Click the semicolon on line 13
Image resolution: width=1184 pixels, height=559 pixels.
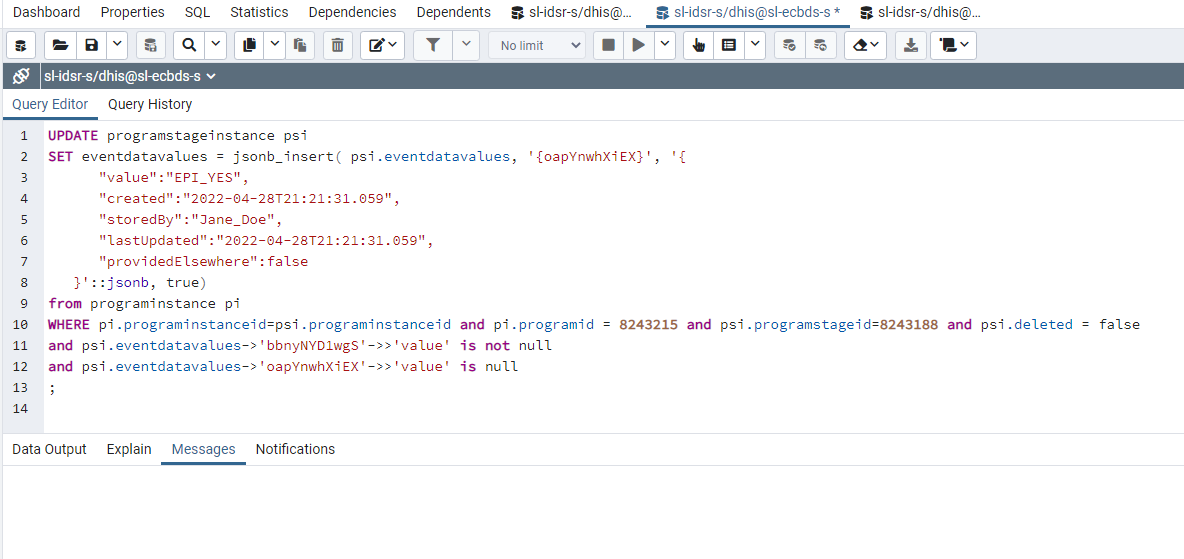pos(52,388)
